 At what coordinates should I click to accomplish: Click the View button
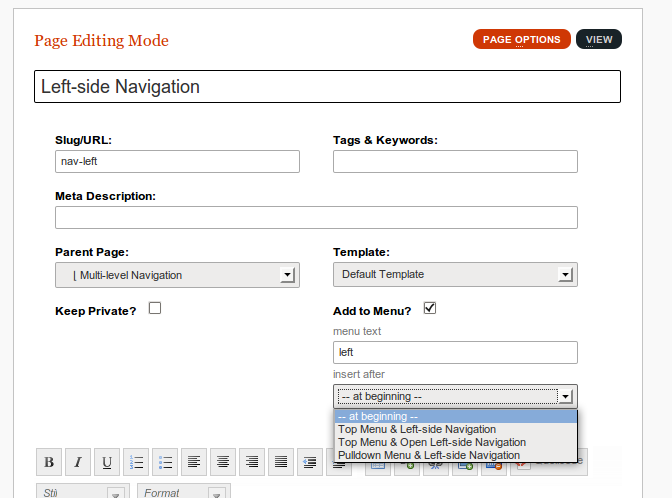click(x=599, y=40)
